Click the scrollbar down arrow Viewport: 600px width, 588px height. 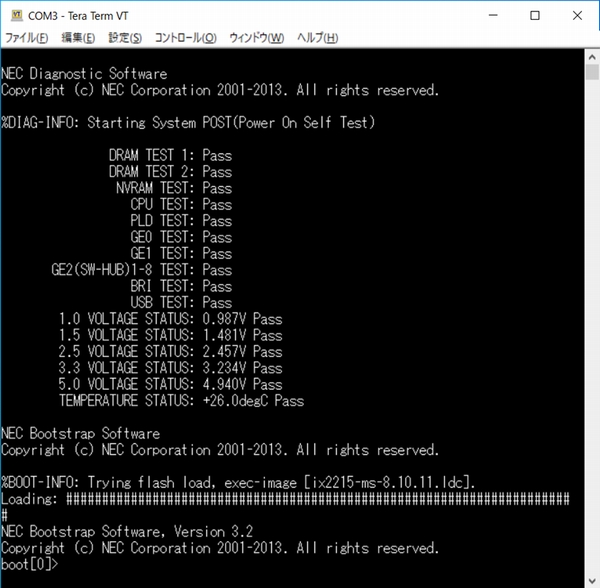(x=592, y=581)
